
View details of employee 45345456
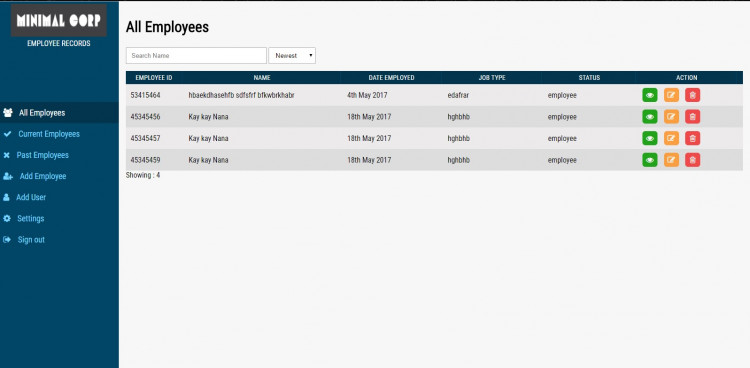[x=650, y=117]
